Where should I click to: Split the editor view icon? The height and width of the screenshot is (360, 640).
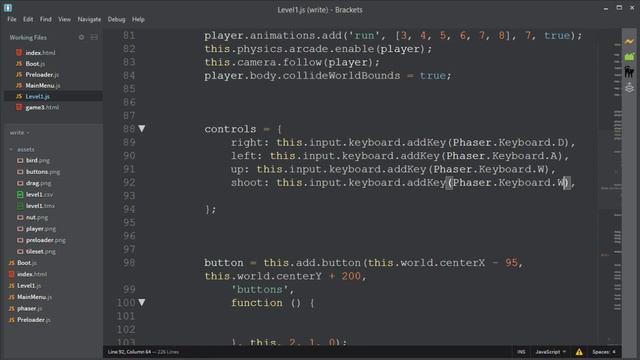94,37
